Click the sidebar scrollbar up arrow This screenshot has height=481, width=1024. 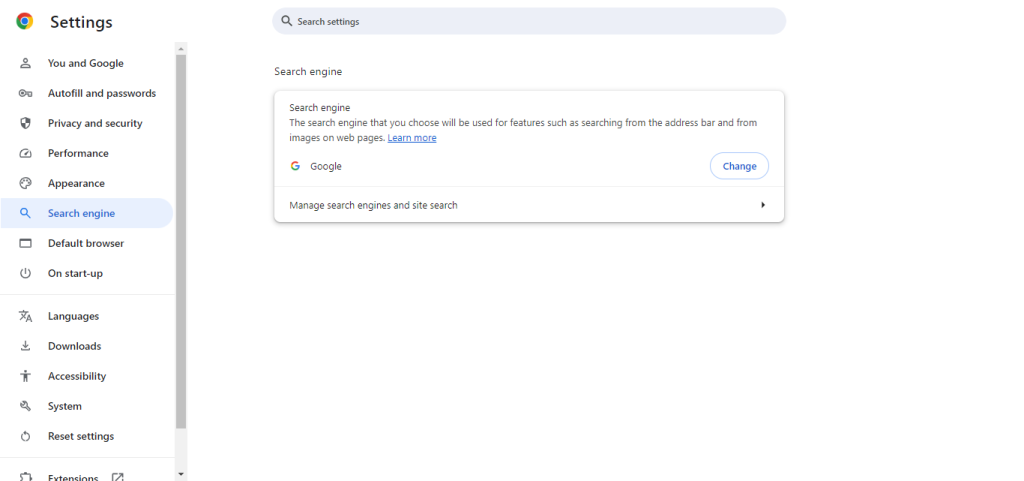pos(181,48)
